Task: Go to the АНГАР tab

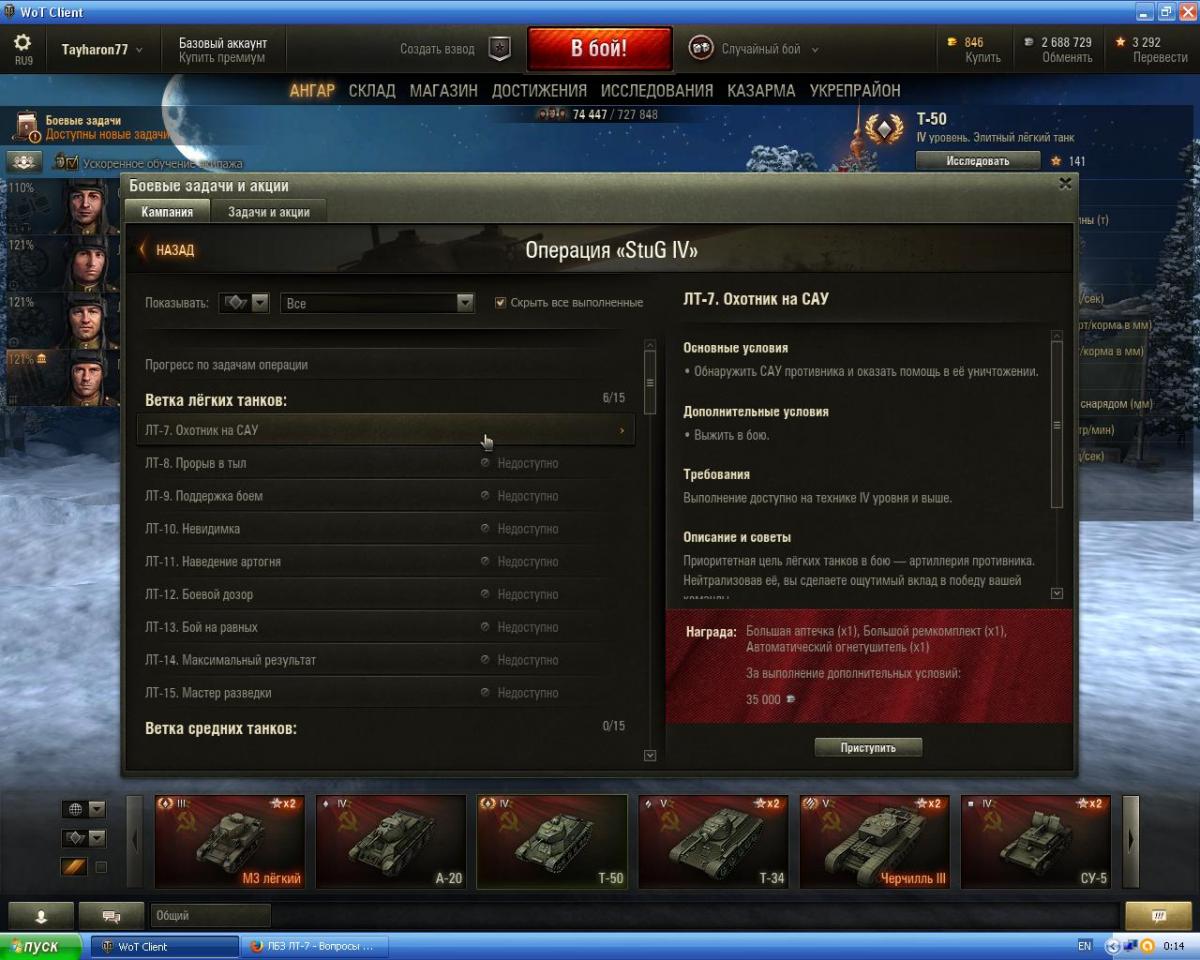Action: pyautogui.click(x=312, y=90)
